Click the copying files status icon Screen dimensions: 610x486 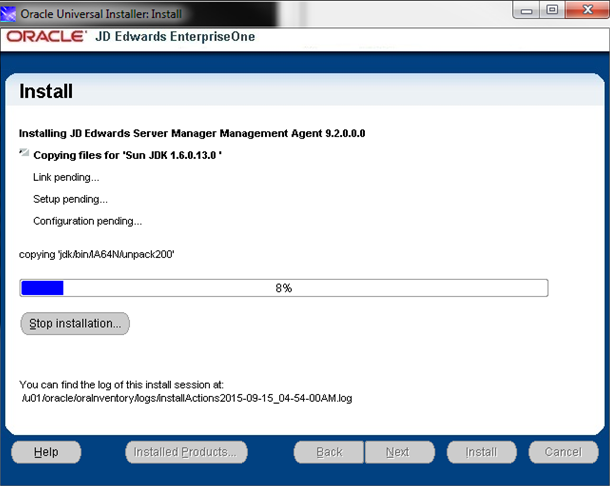pyautogui.click(x=24, y=152)
